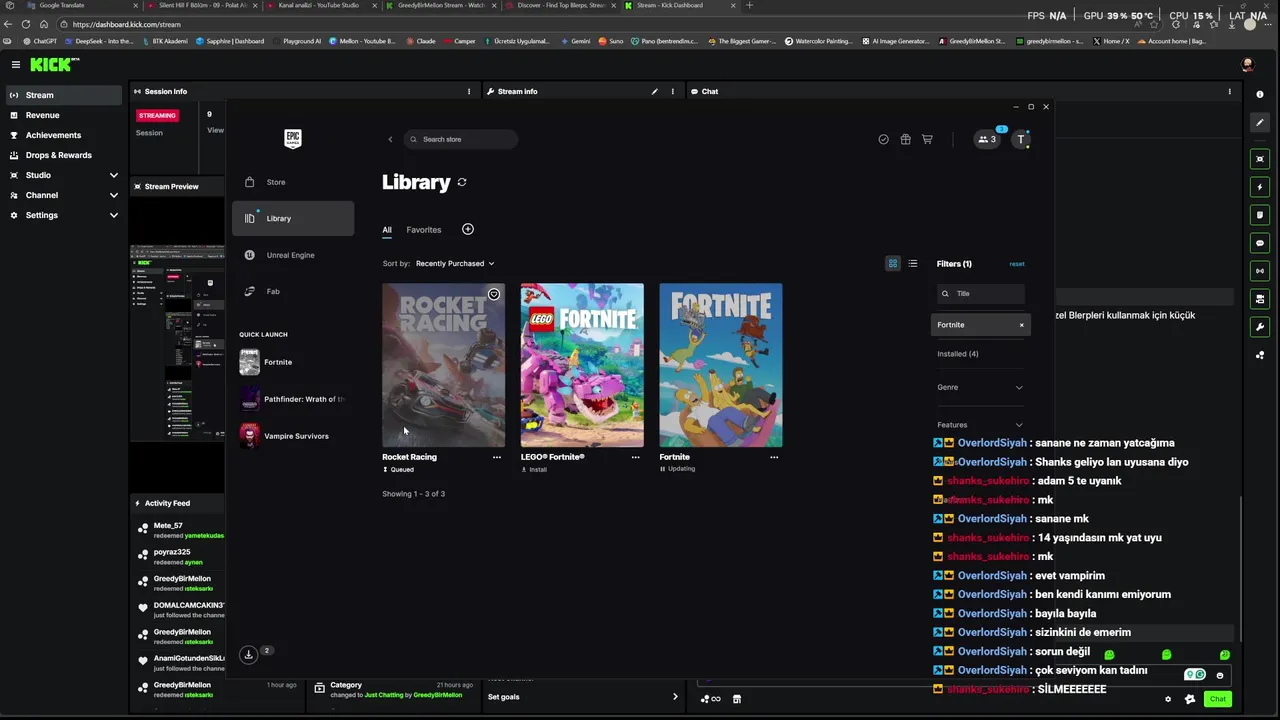This screenshot has width=1280, height=720.
Task: Open the LEGO Fortnite cover art
Action: [582, 365]
